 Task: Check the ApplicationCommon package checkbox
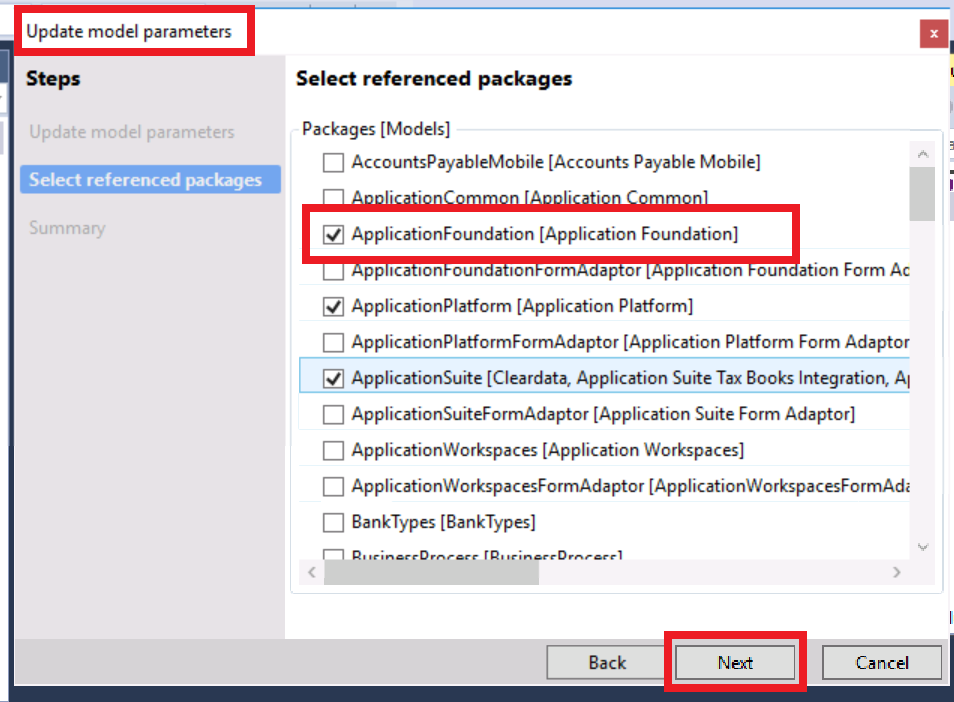(x=333, y=198)
